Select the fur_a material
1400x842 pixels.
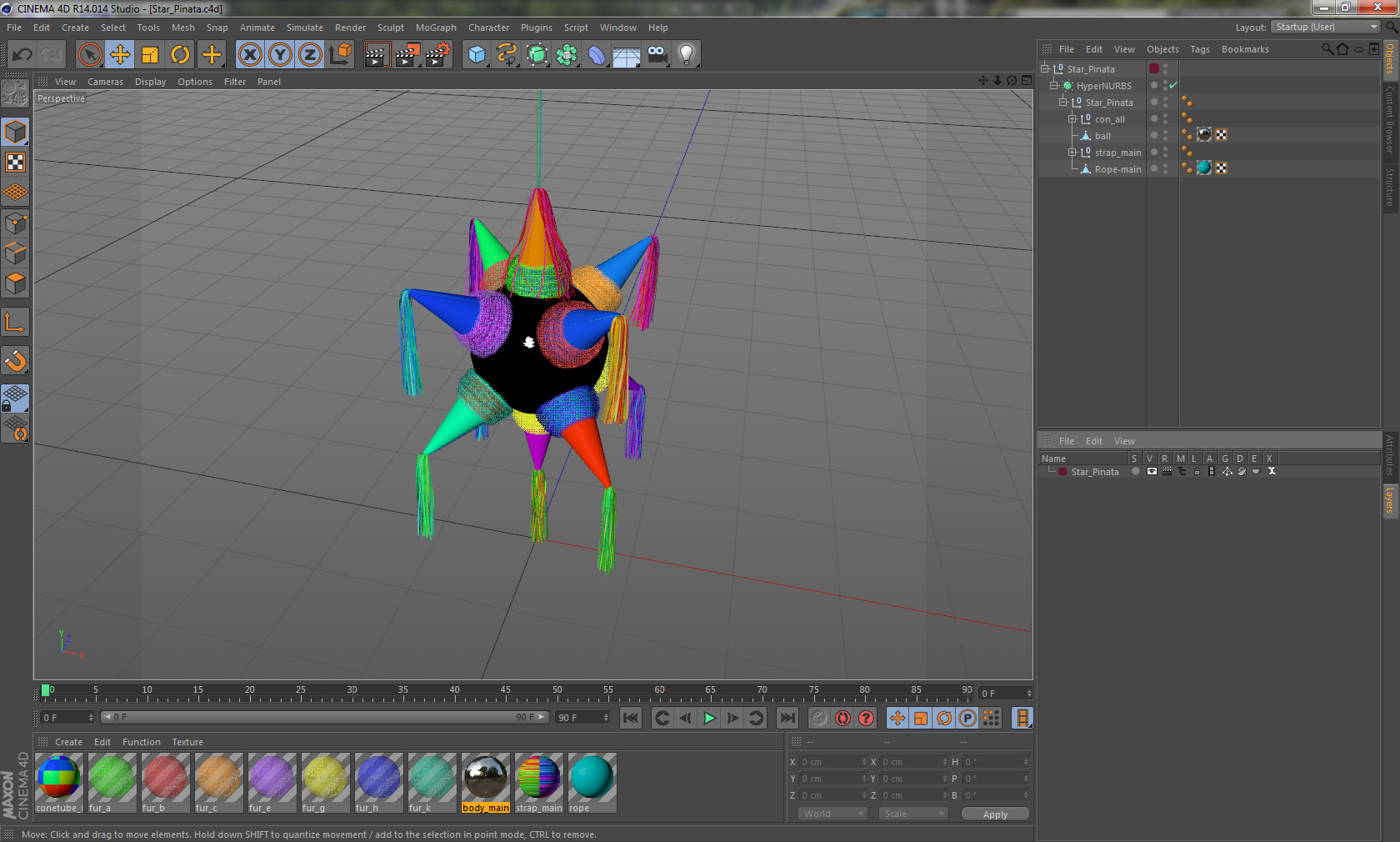(112, 783)
